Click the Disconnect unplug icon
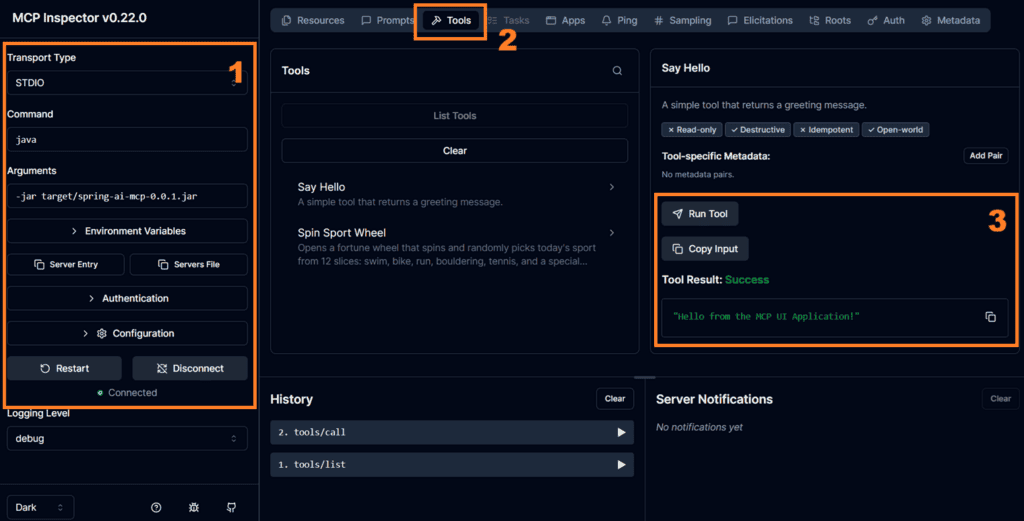Screen dimensions: 1024x521 tap(162, 368)
